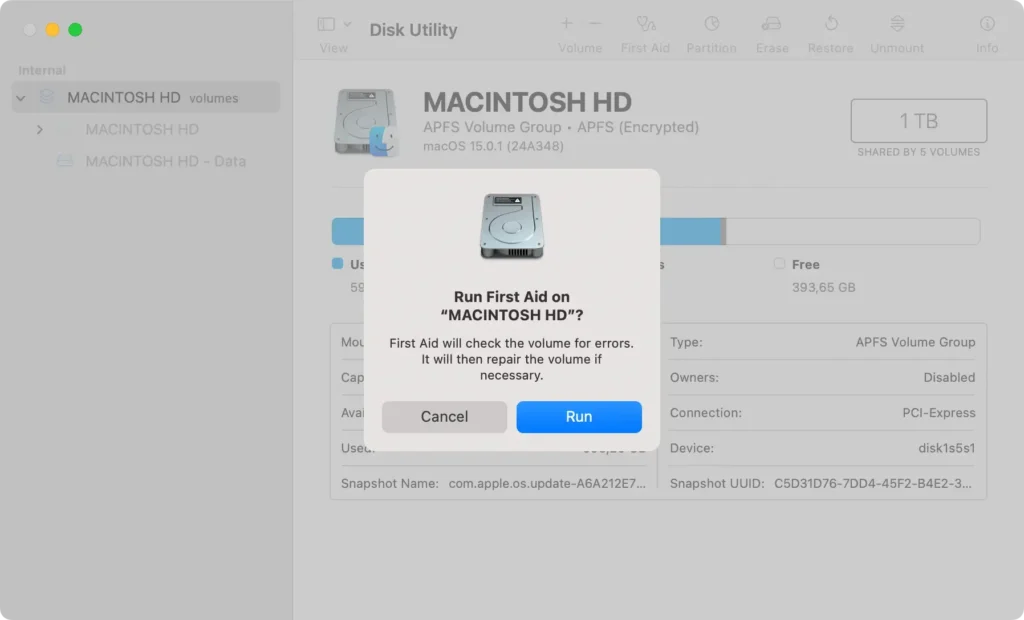Viewport: 1024px width, 620px height.
Task: Click the Erase drive icon
Action: pos(771,24)
